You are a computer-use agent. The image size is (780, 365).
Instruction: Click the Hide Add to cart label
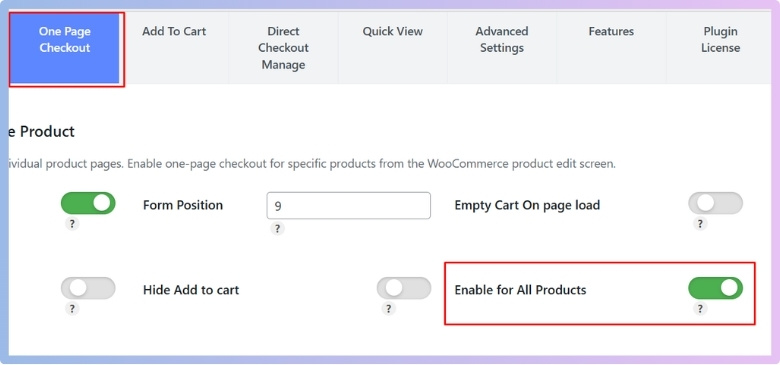[191, 290]
